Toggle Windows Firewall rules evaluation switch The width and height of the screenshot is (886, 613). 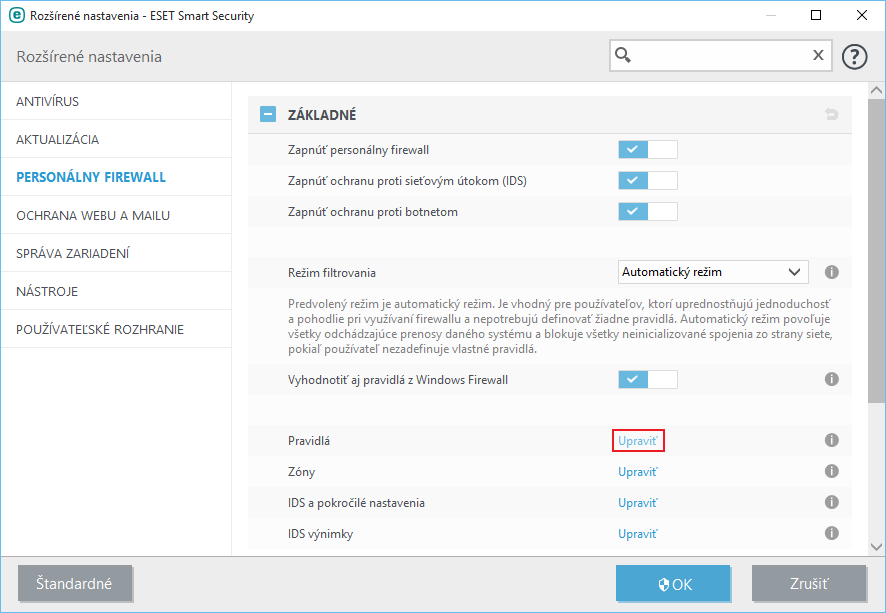[x=647, y=380]
